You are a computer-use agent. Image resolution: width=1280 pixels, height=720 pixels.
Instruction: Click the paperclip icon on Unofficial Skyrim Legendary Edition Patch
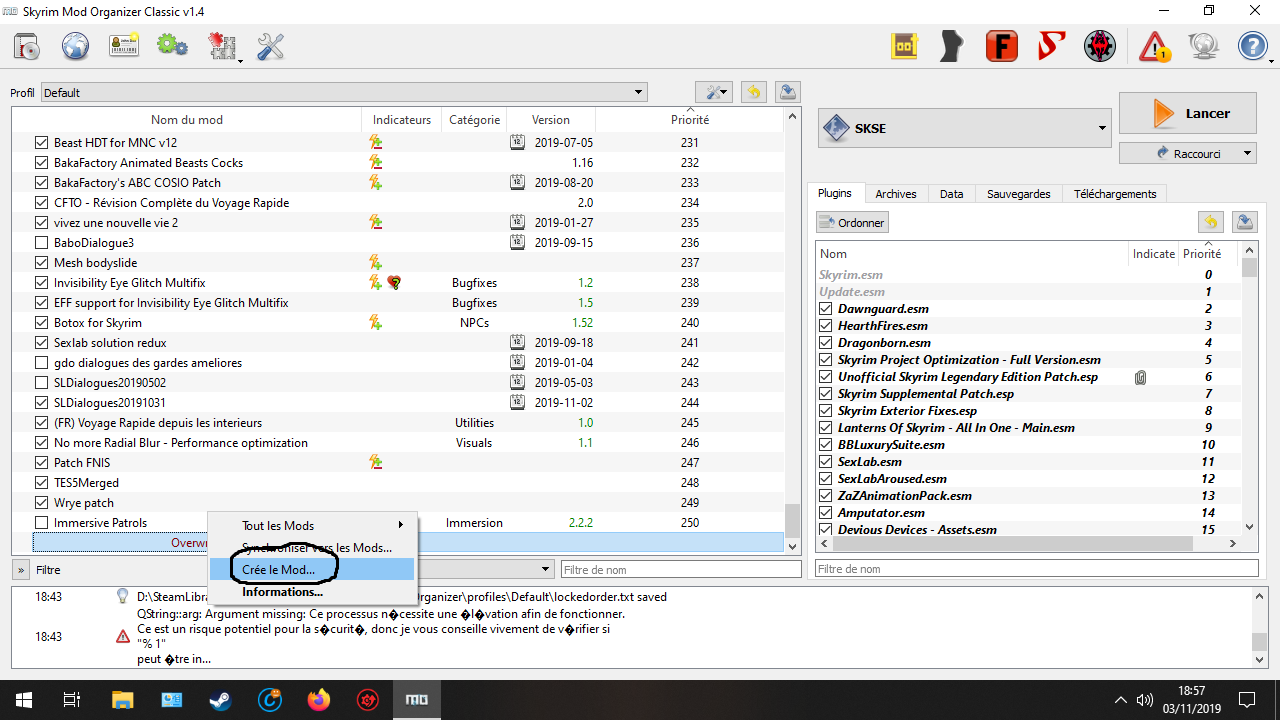pos(1140,377)
